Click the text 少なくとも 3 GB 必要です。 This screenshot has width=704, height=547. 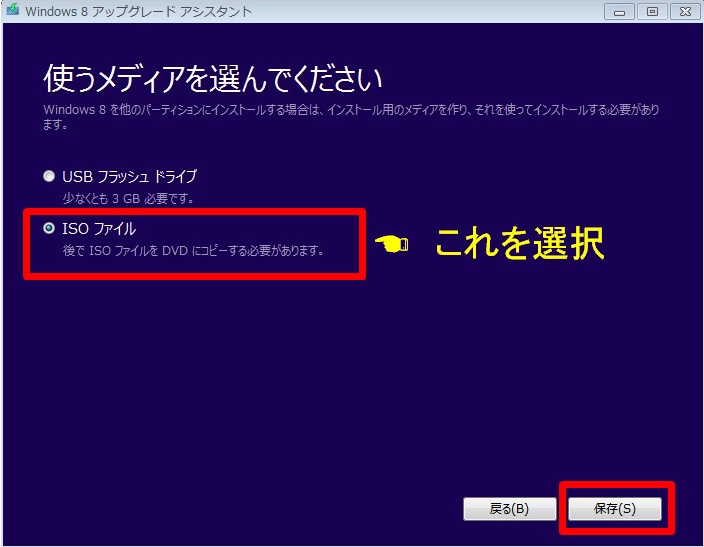coord(128,198)
